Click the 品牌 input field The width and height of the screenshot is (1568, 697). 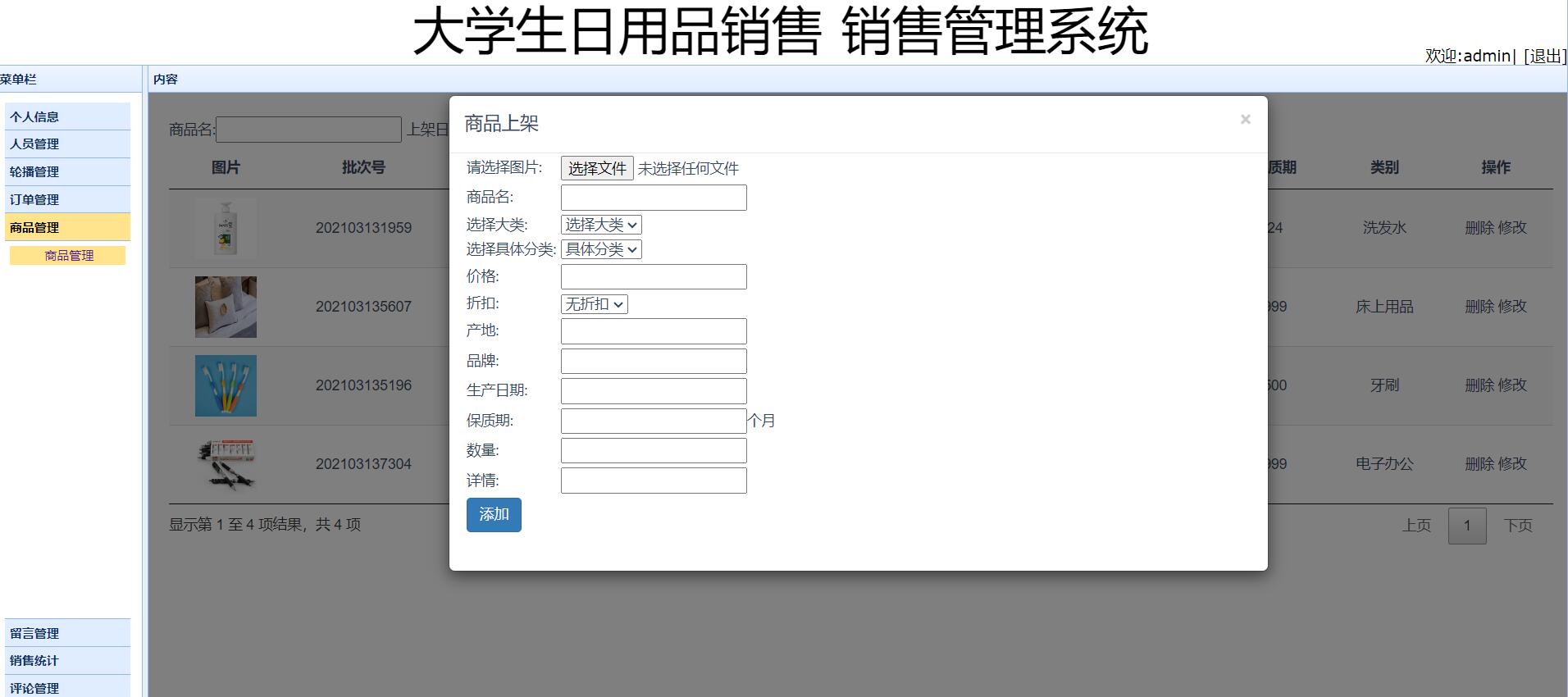tap(654, 361)
